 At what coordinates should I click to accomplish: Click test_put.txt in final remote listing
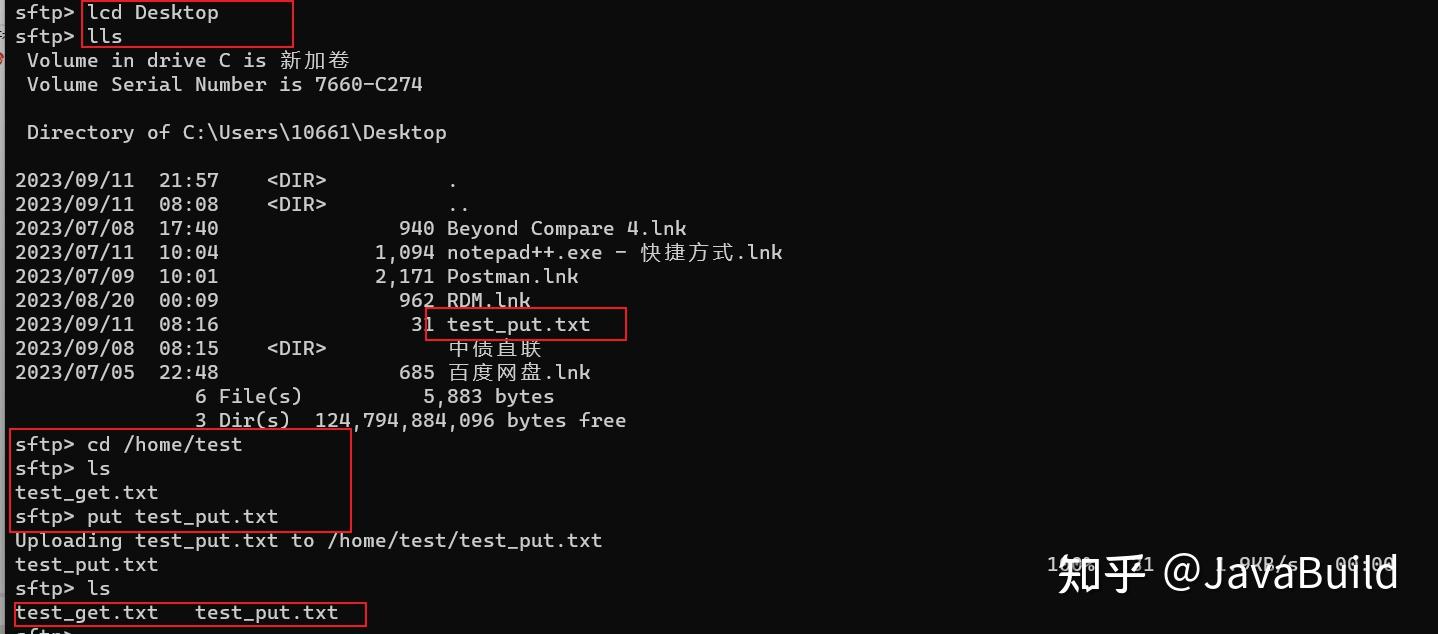tap(267, 613)
